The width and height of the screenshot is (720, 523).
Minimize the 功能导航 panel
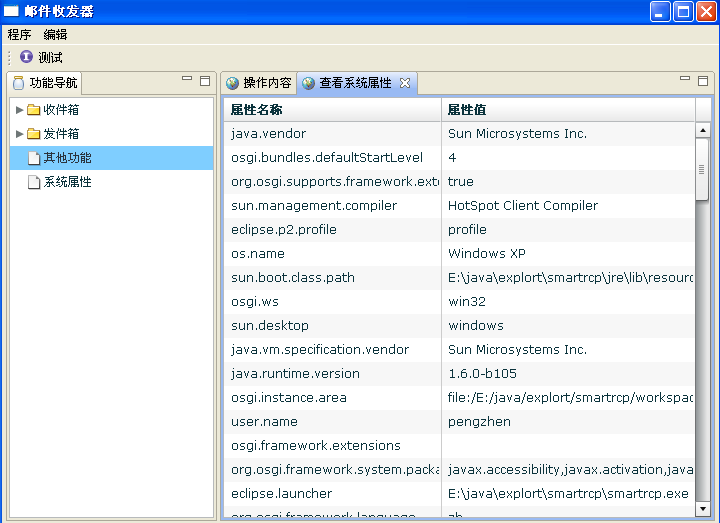coord(187,79)
